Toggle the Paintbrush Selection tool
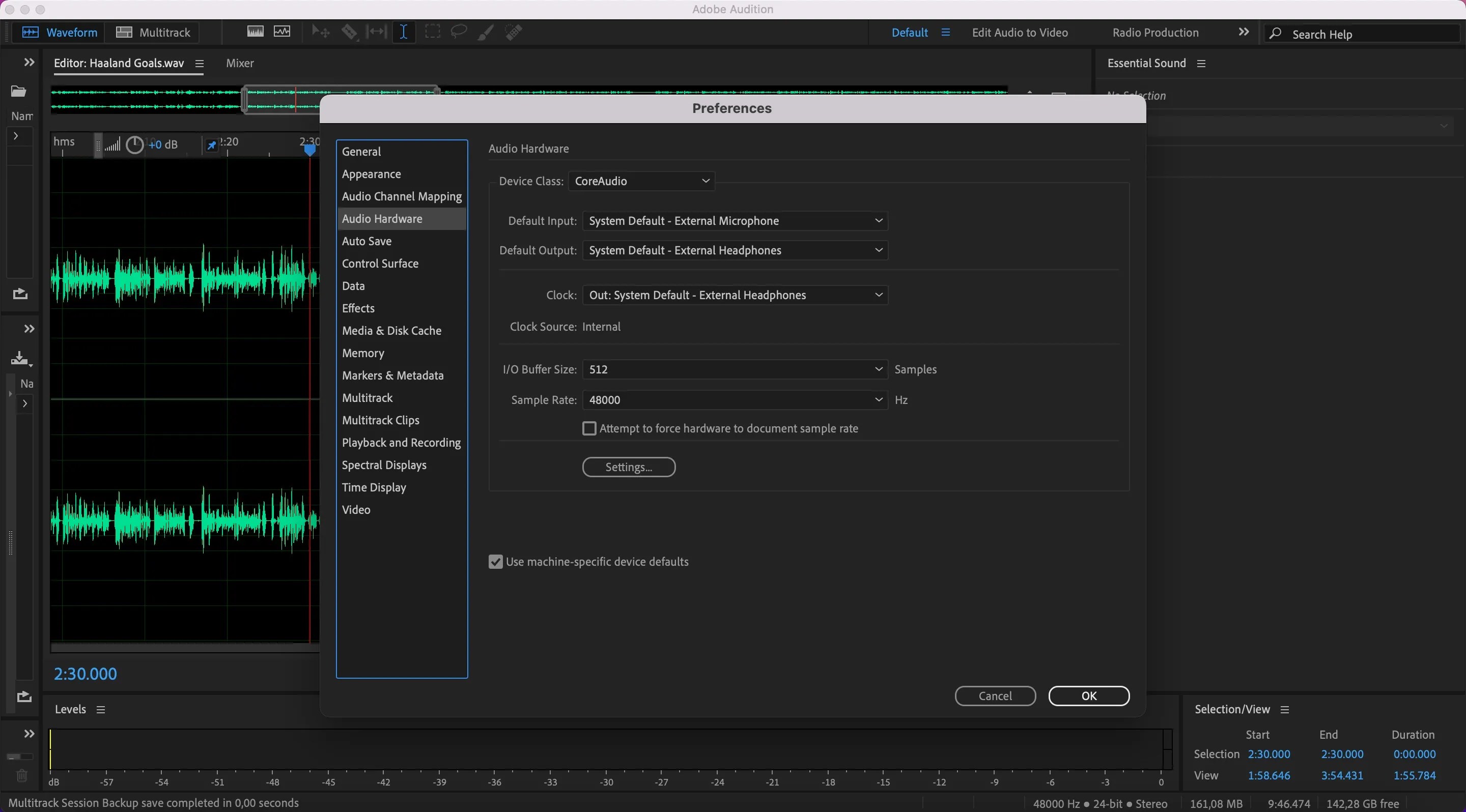 tap(485, 32)
